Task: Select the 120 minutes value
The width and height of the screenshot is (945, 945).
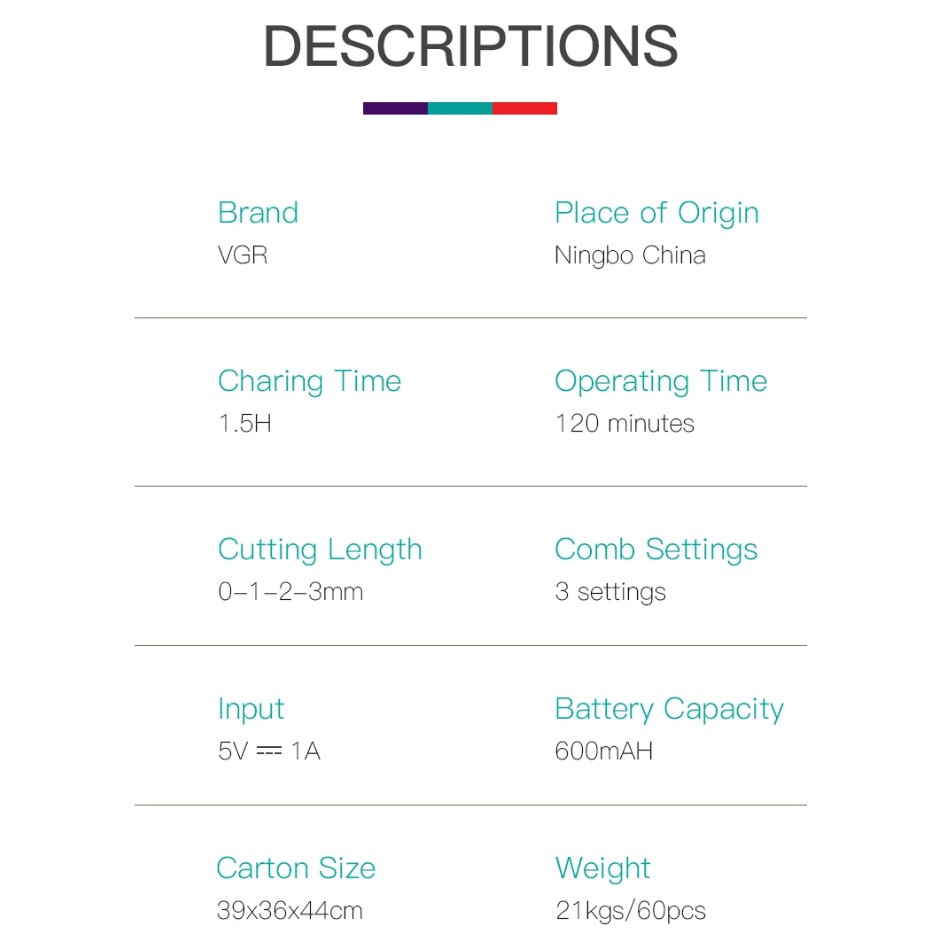Action: tap(625, 423)
